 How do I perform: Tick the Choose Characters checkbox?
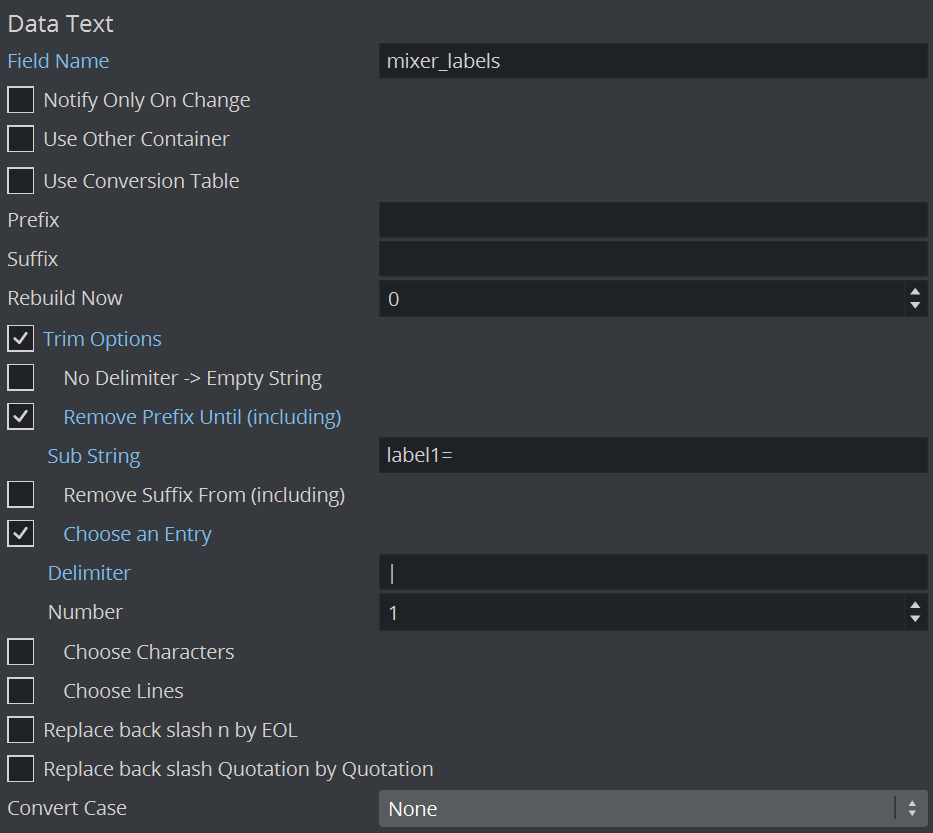click(x=21, y=652)
